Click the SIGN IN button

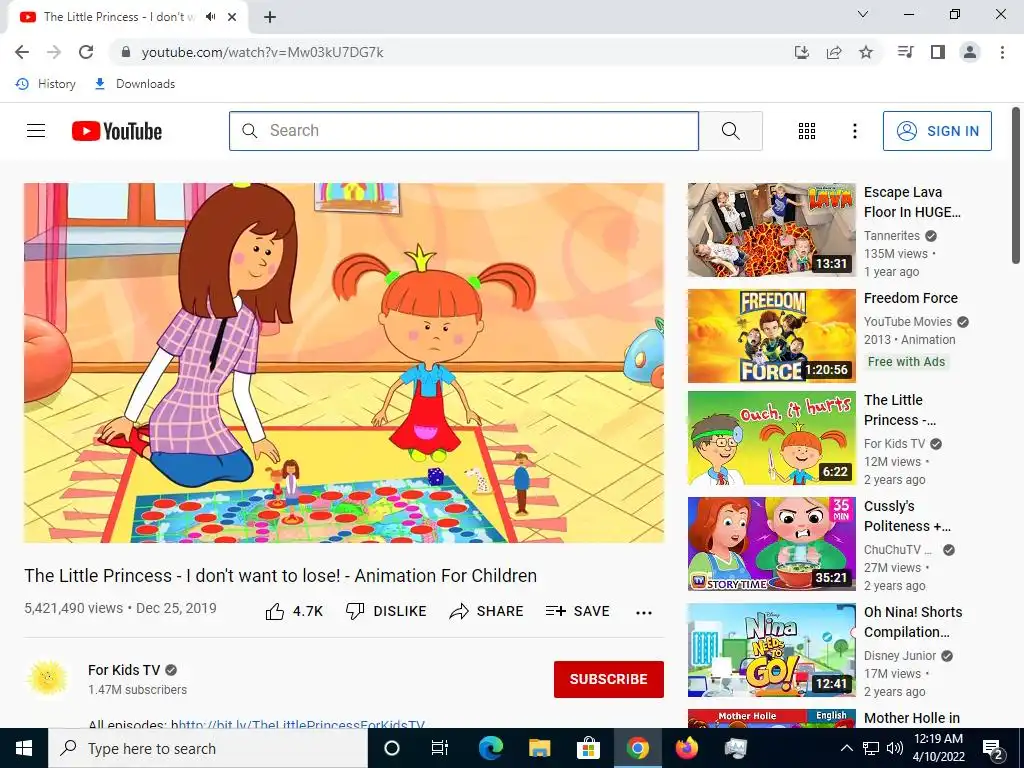937,131
